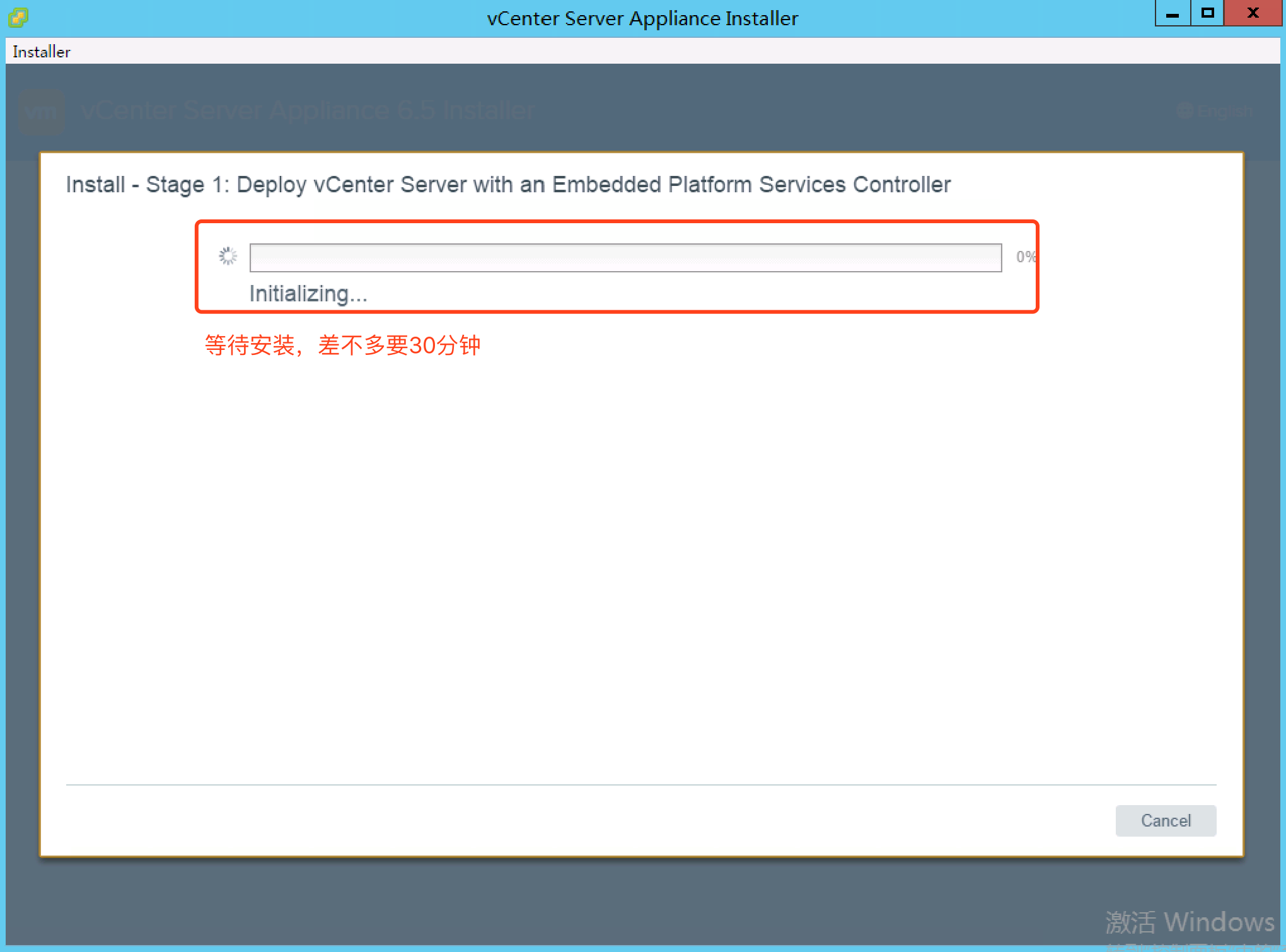Viewport: 1286px width, 952px height.
Task: Open the dimmed English language selector
Action: click(x=1215, y=112)
